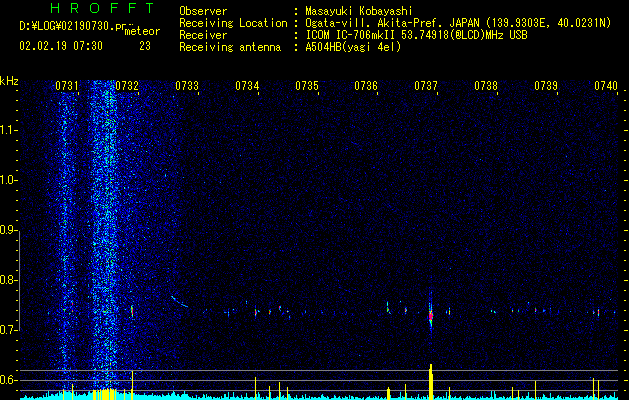
Task: Click the kHz axis unit label
Action: tap(9, 81)
